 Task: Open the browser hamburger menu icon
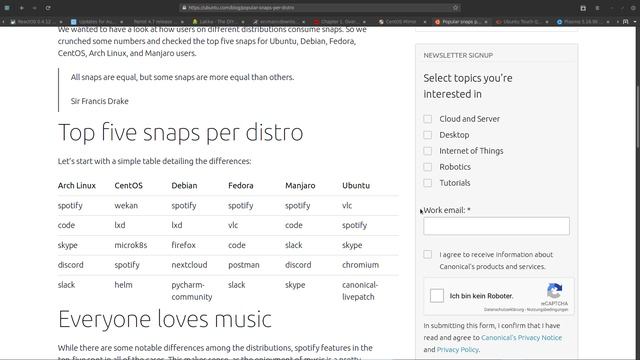(x=597, y=8)
